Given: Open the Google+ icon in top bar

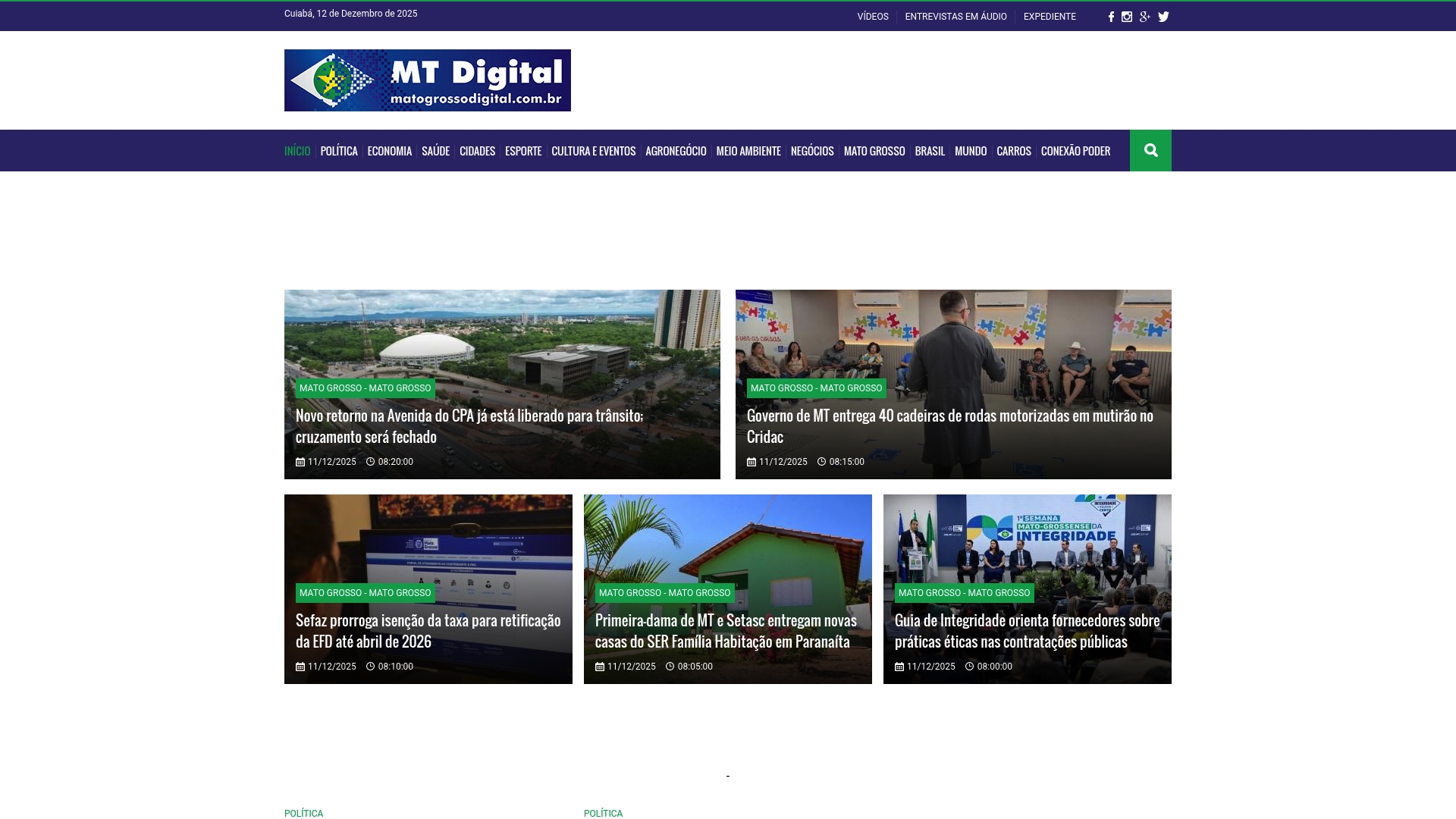Looking at the screenshot, I should tap(1145, 16).
